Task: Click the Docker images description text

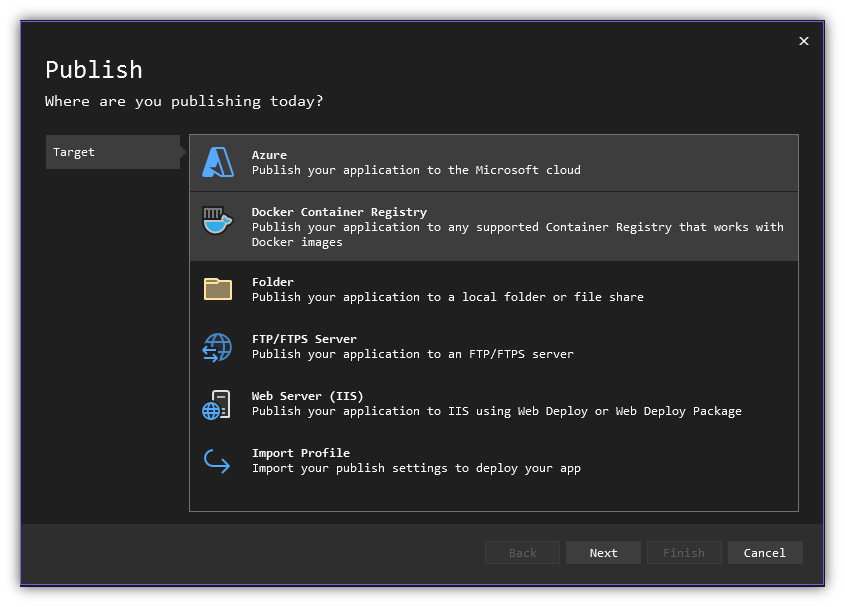Action: pyautogui.click(x=517, y=234)
